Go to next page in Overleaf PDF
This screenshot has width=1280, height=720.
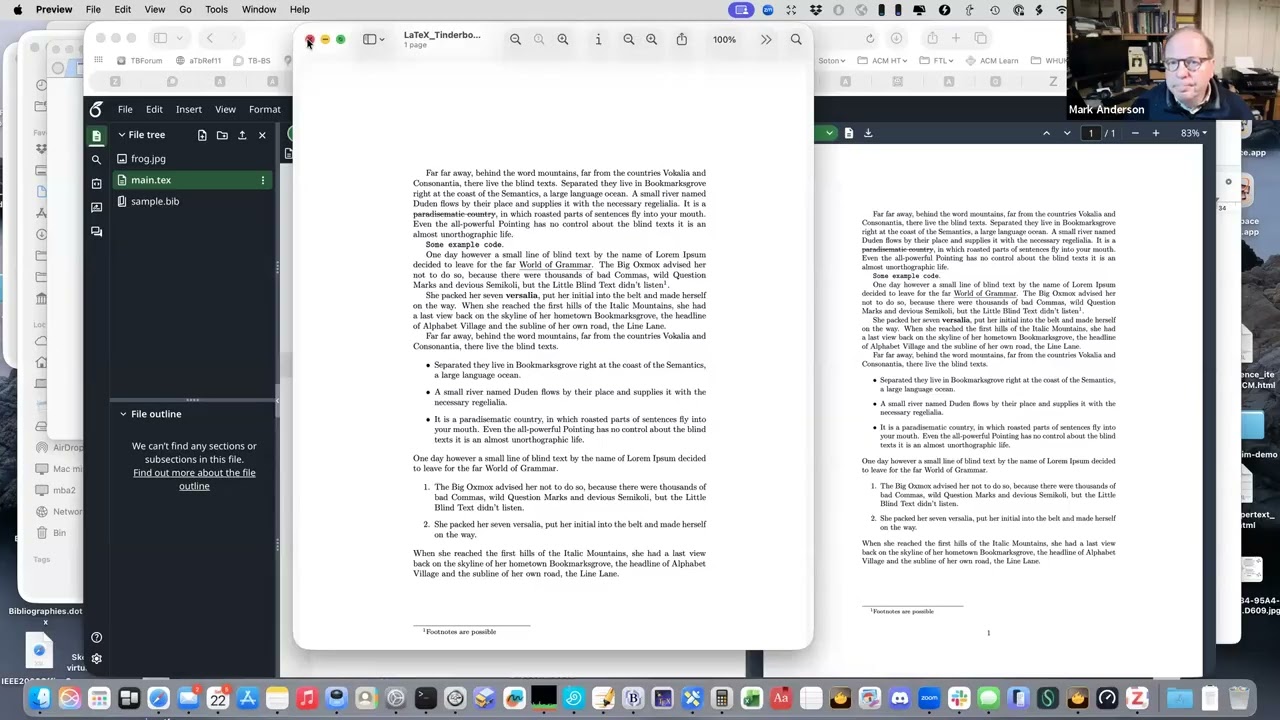1067,133
